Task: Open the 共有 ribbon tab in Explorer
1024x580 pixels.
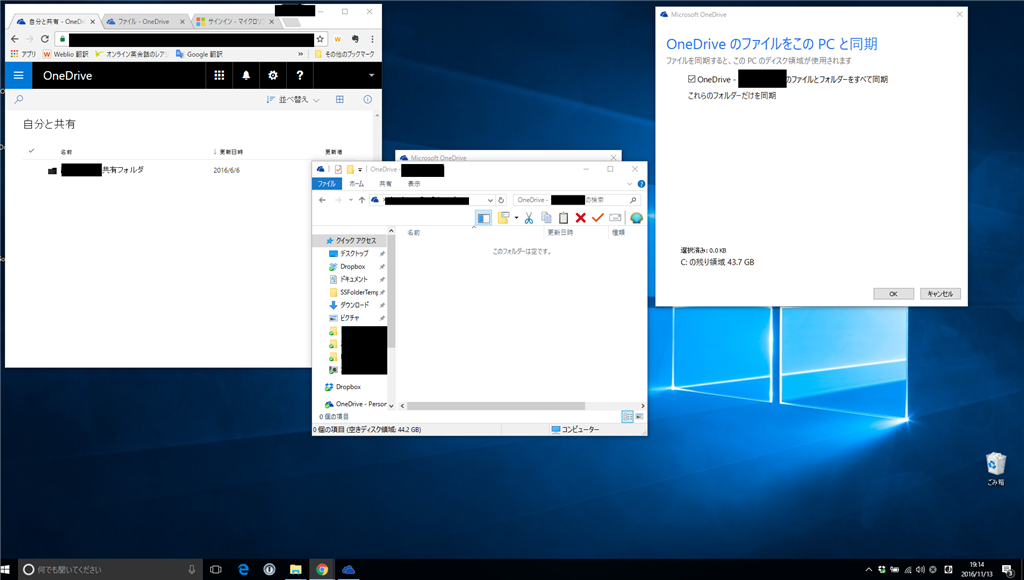Action: [x=386, y=184]
